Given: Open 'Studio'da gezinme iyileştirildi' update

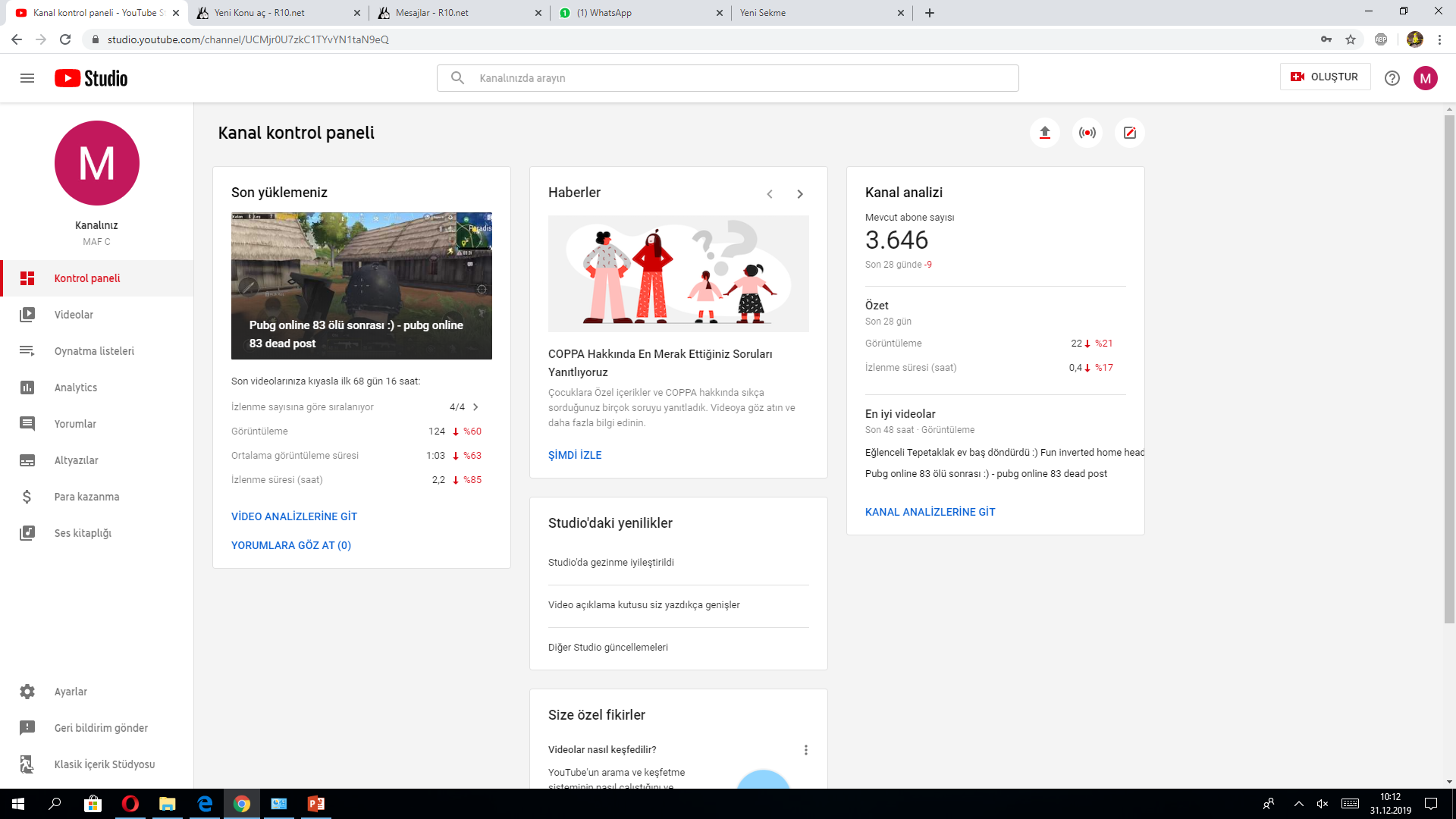Looking at the screenshot, I should [611, 562].
